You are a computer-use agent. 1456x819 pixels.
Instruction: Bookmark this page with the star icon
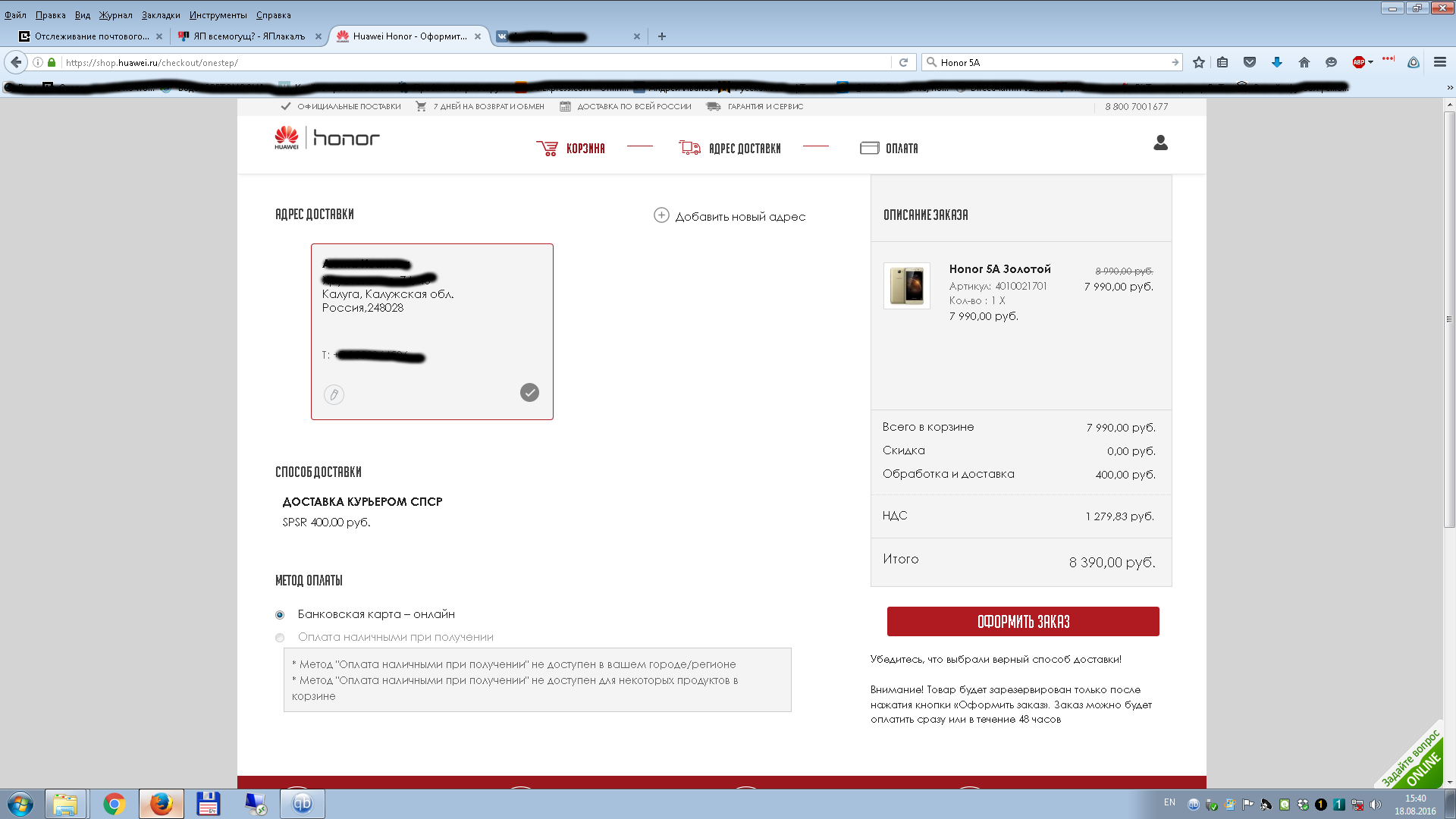pyautogui.click(x=1199, y=62)
